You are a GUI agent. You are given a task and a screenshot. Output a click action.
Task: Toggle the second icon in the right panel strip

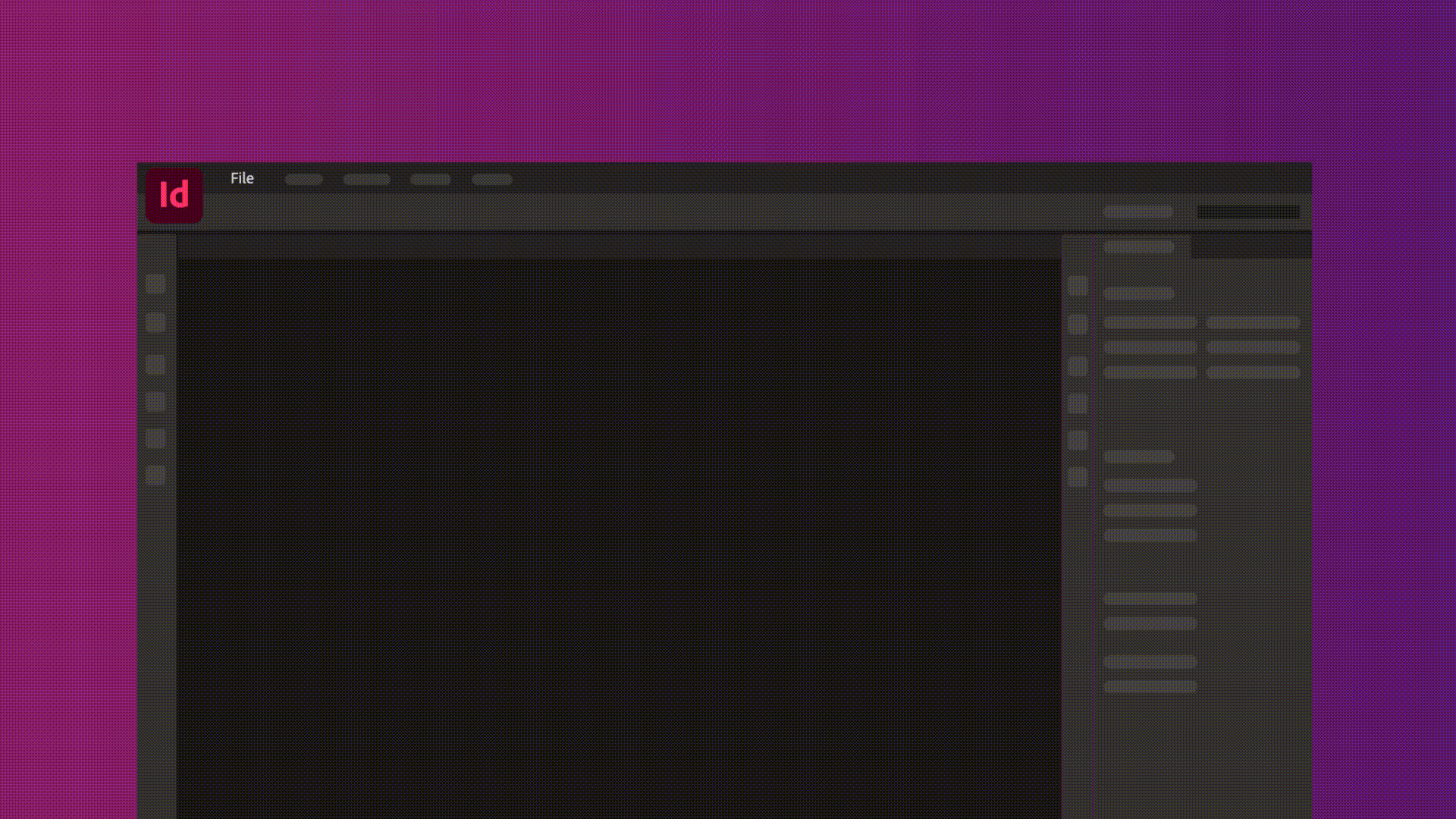[x=1079, y=322]
